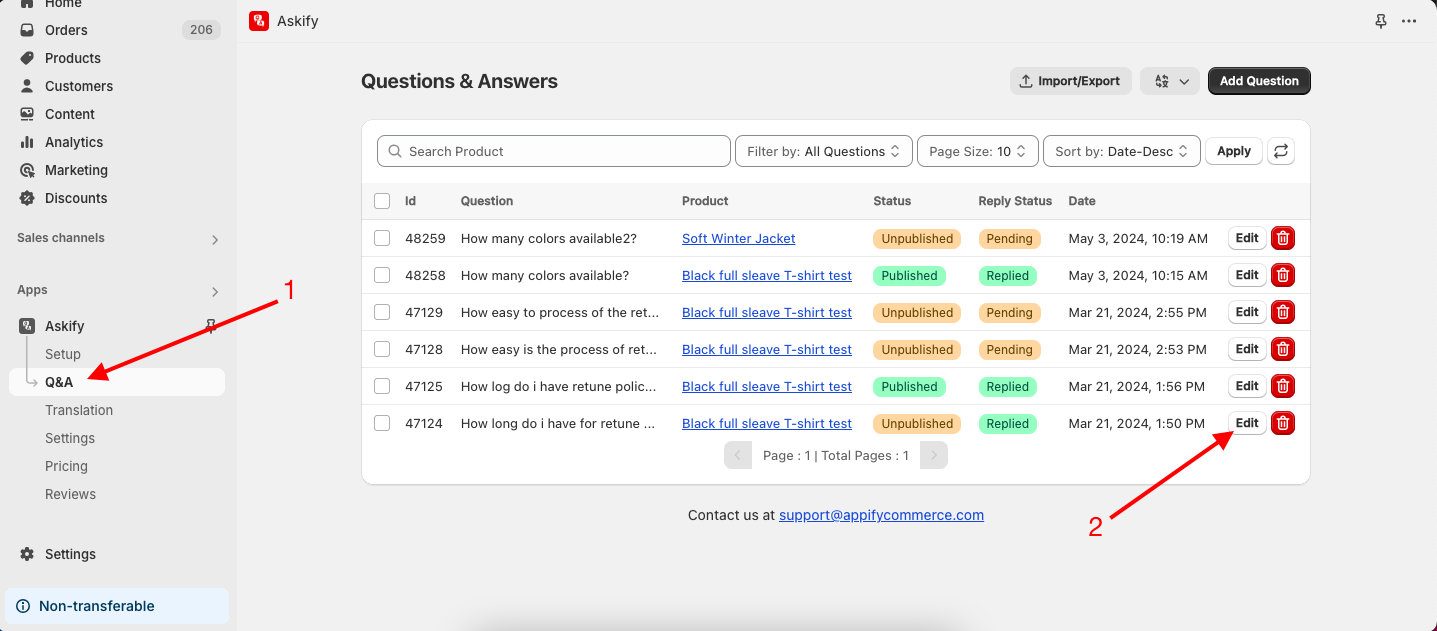Open the Page Size 10 dropdown
1437x631 pixels.
pyautogui.click(x=978, y=151)
